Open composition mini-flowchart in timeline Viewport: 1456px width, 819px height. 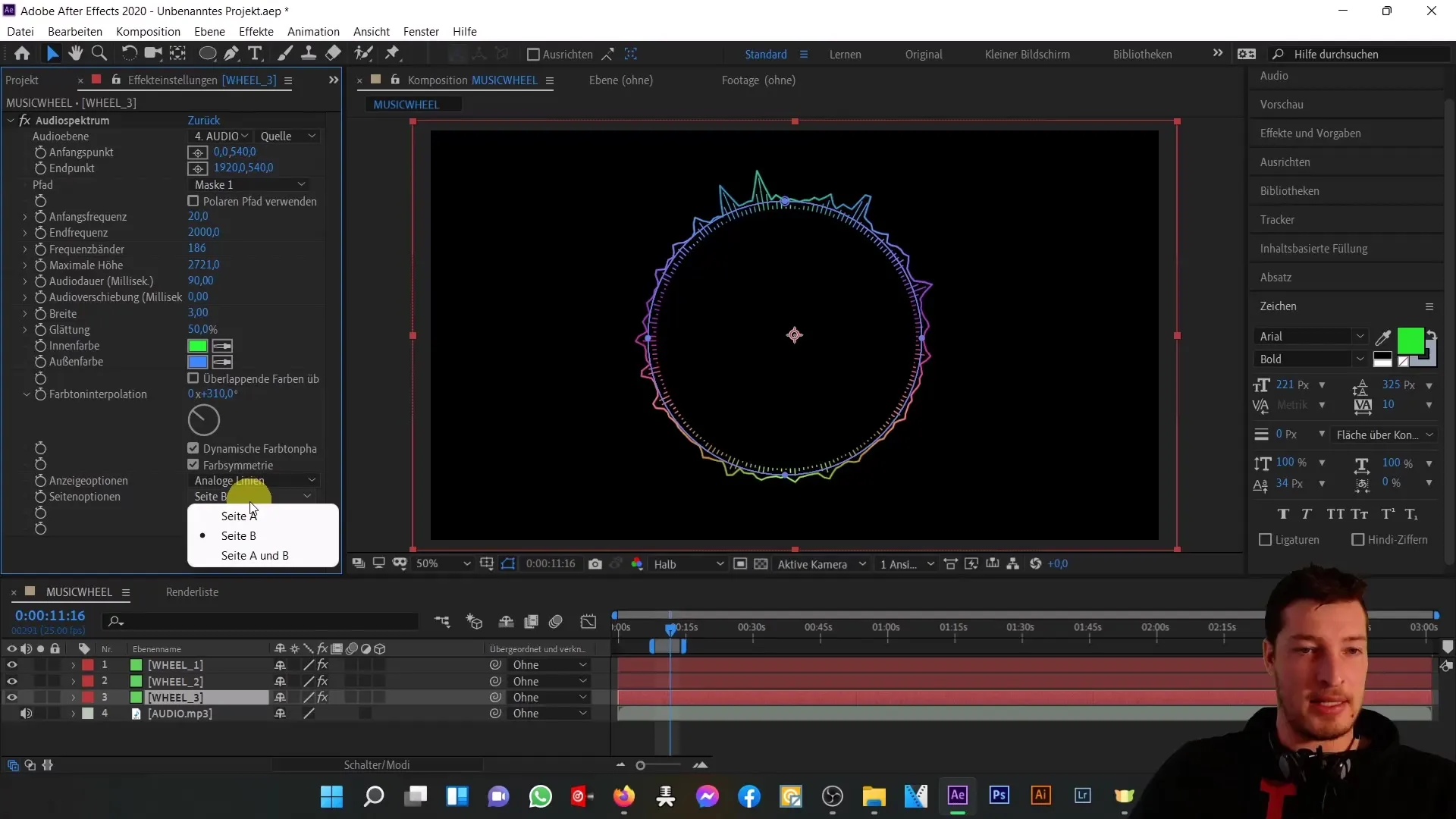click(442, 622)
